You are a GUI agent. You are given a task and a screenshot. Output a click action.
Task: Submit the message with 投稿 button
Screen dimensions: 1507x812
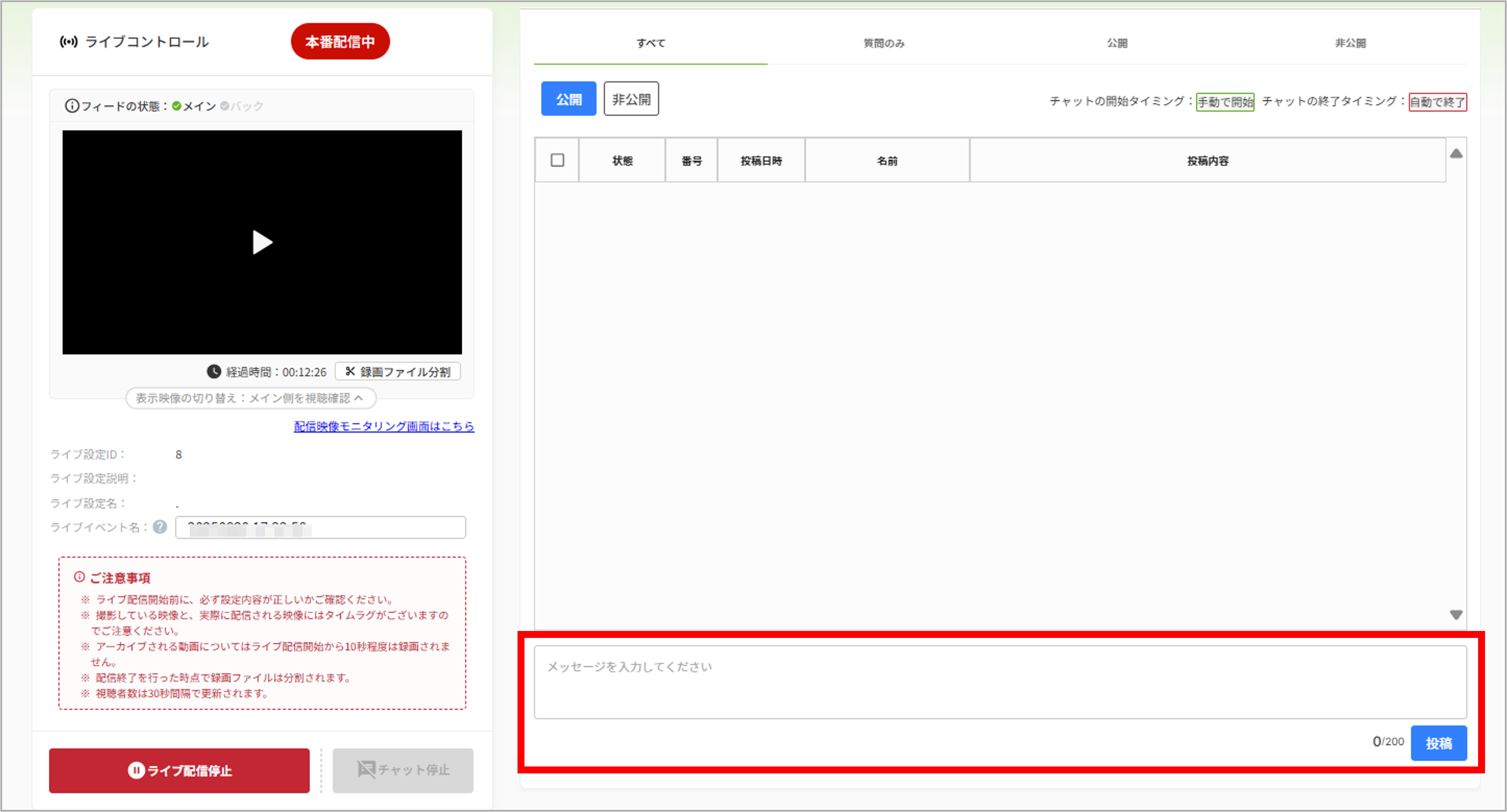pos(1438,743)
